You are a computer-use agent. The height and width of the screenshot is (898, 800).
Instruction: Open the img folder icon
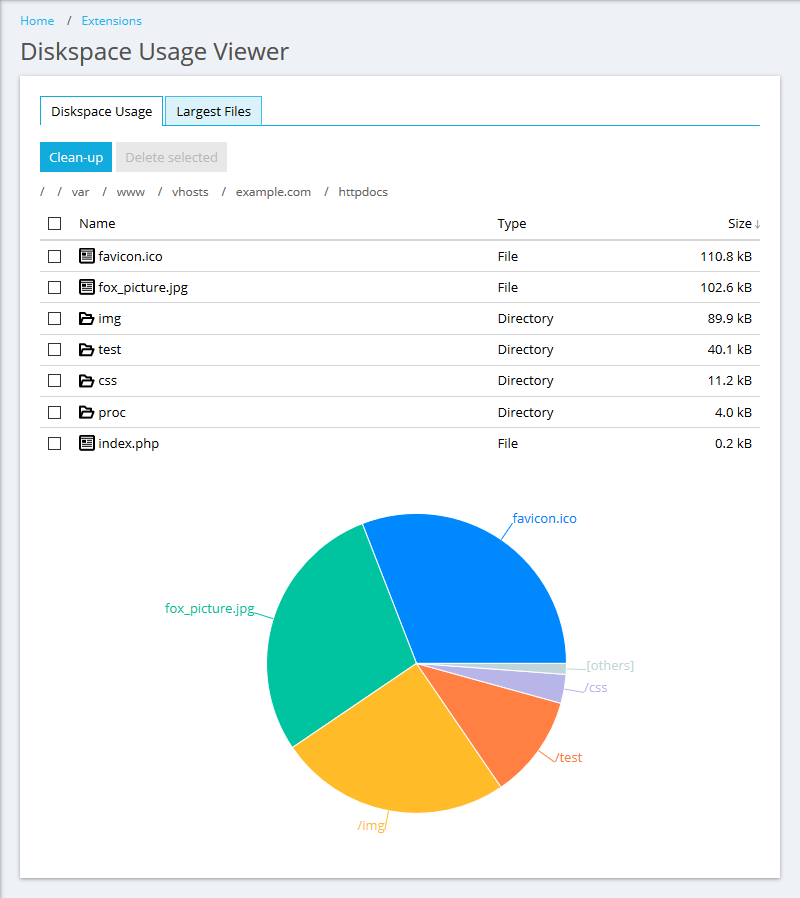87,319
